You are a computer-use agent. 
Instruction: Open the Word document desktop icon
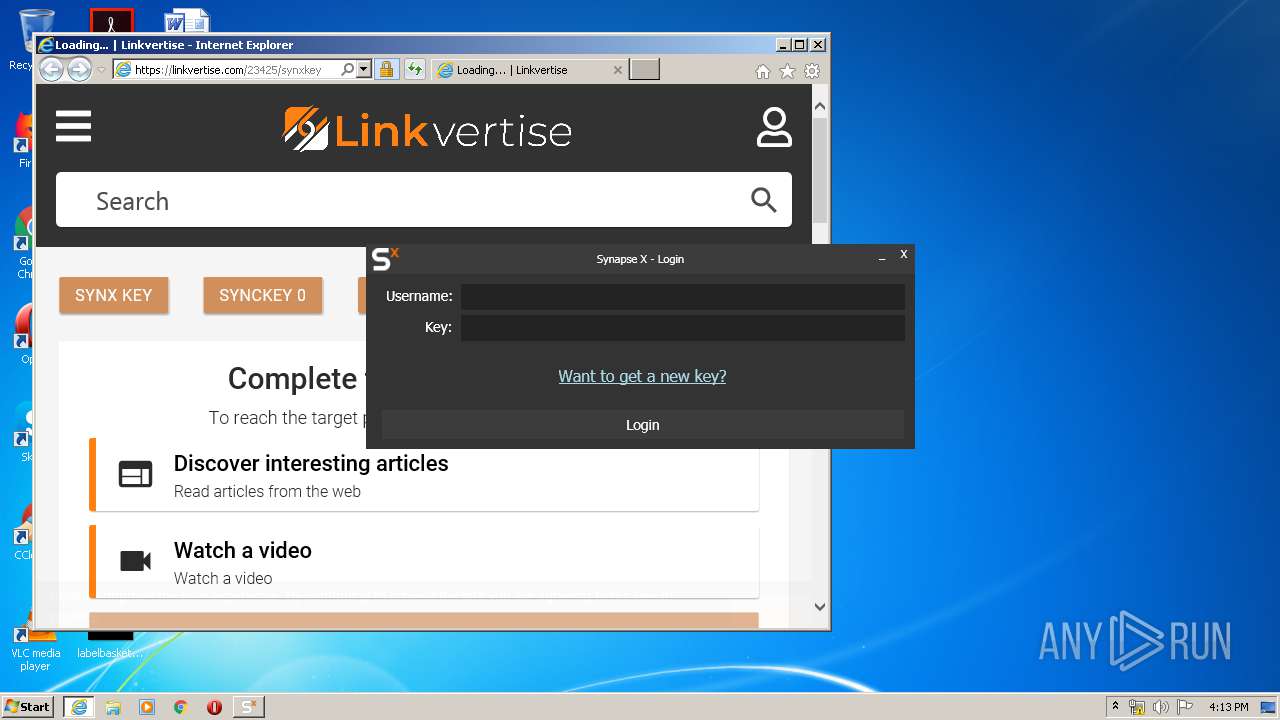(187, 22)
